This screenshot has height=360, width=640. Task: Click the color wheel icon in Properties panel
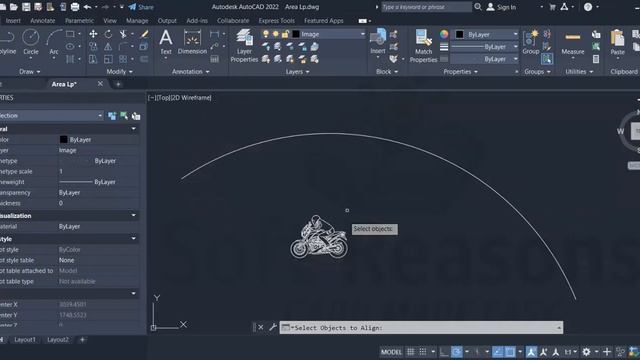[444, 34]
